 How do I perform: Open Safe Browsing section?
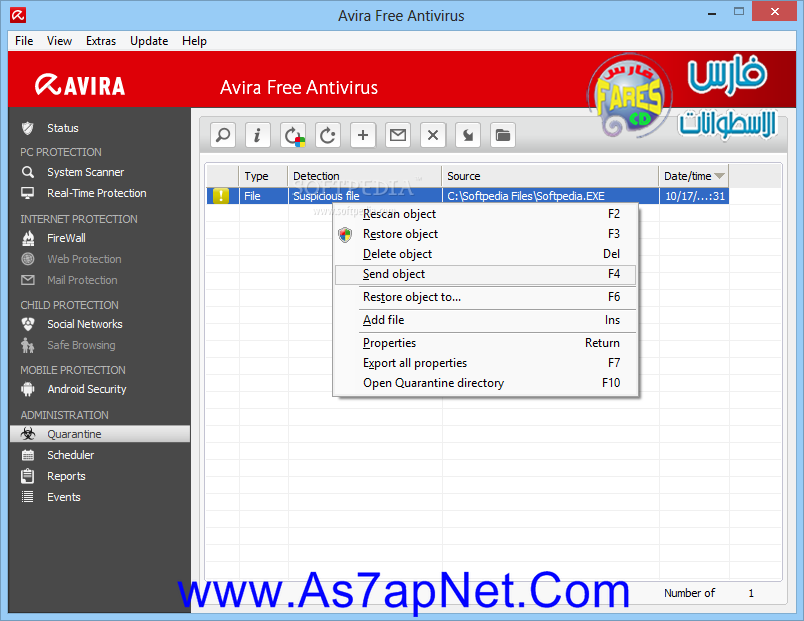81,345
